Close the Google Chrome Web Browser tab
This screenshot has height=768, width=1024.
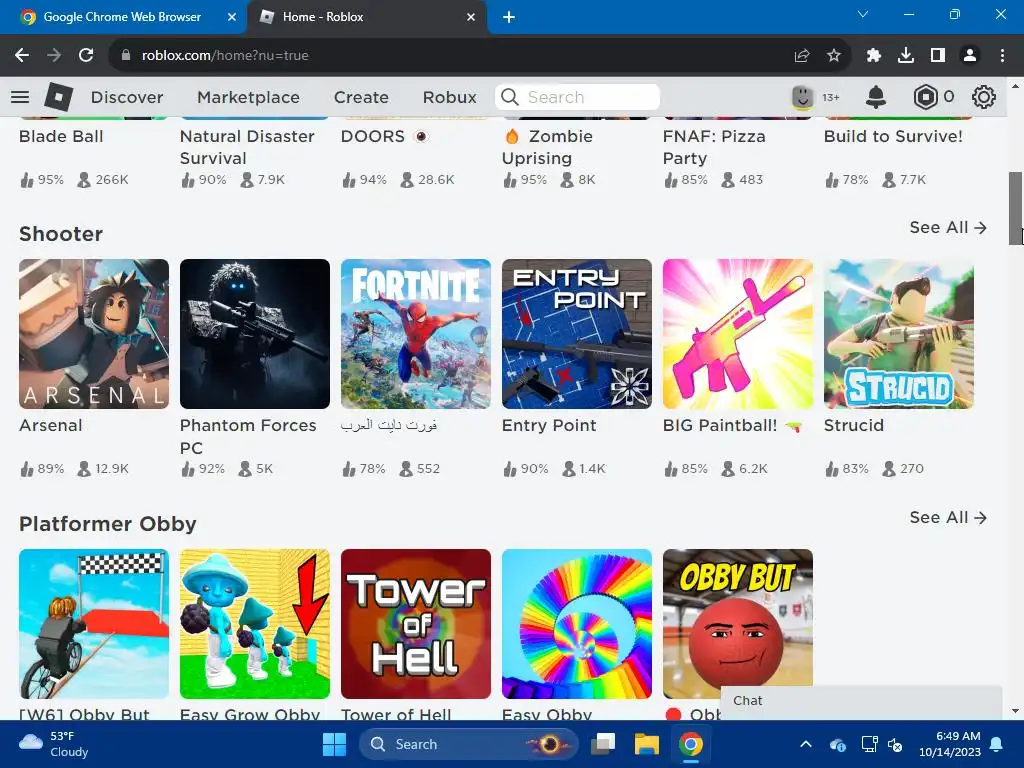click(x=232, y=17)
